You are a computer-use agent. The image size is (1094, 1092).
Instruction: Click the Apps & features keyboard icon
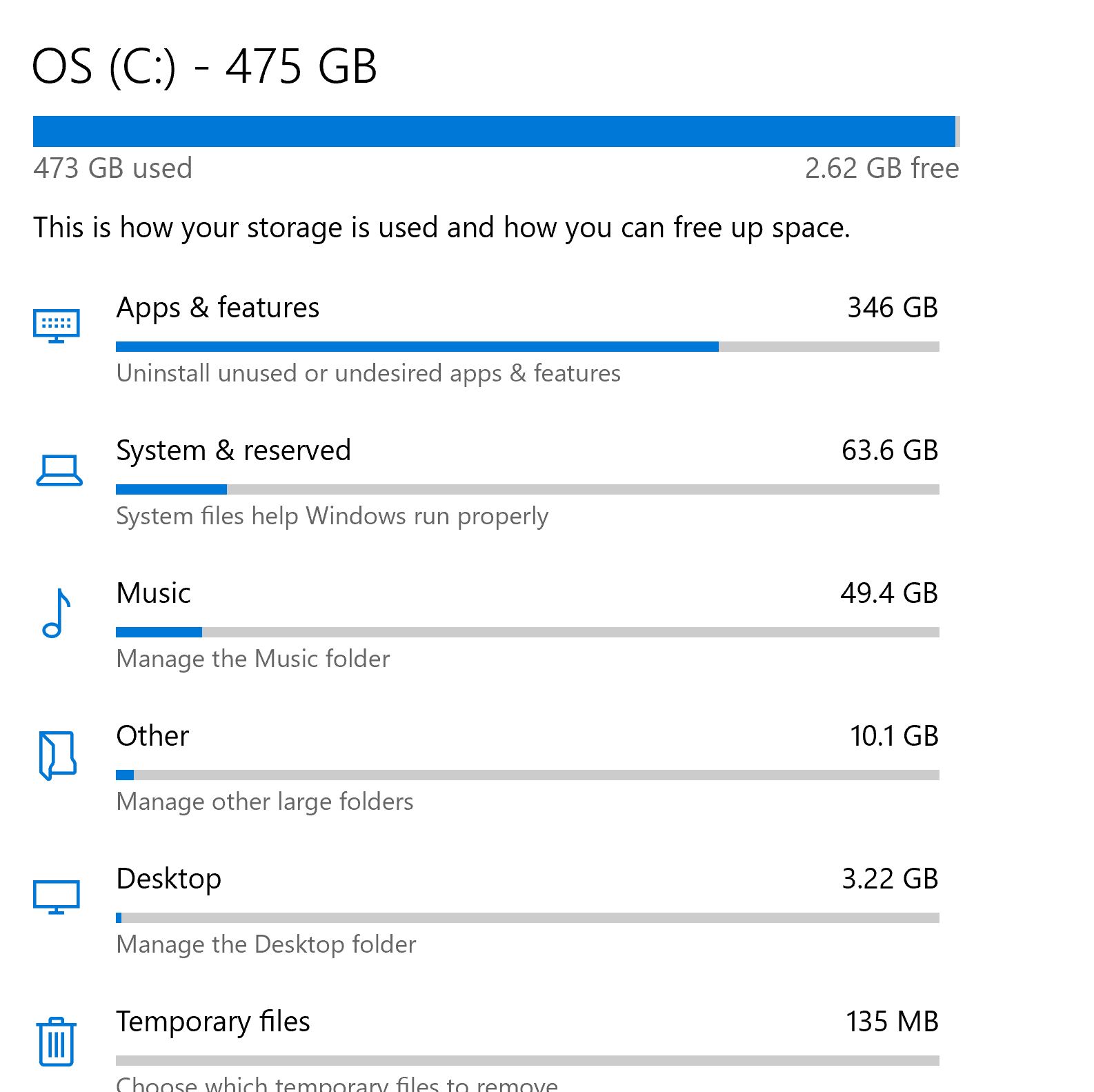57,326
